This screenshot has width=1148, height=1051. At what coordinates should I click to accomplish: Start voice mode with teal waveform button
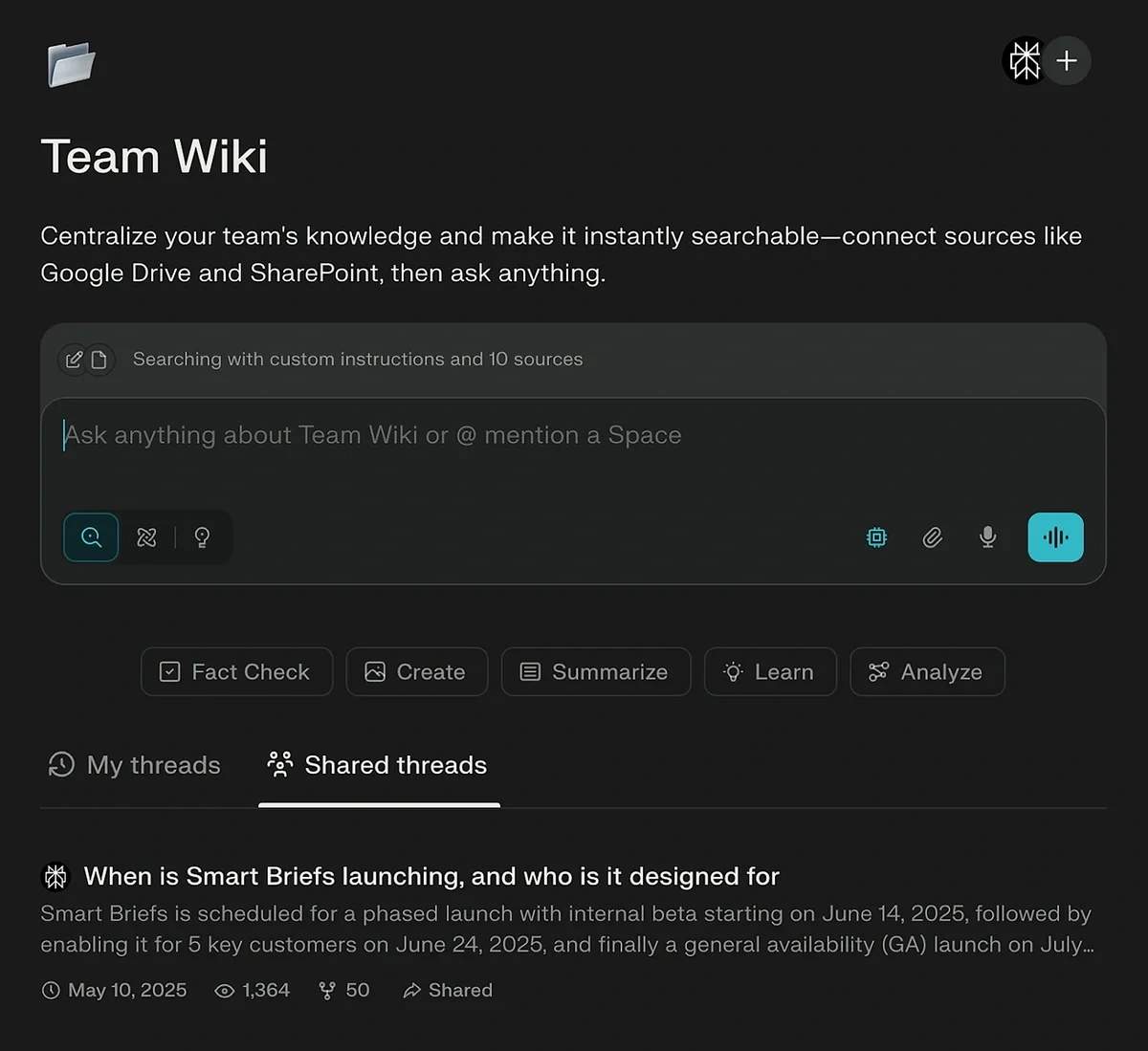(x=1055, y=537)
